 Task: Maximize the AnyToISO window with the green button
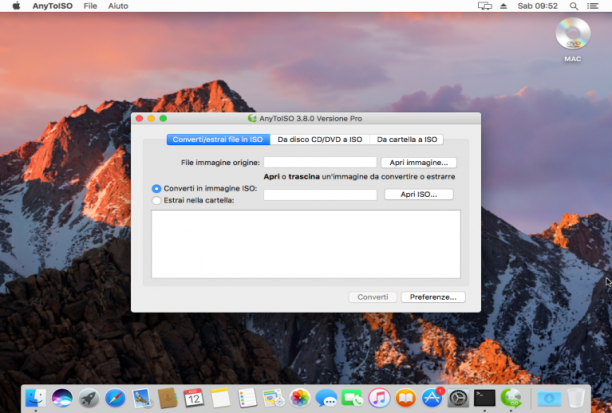[163, 118]
